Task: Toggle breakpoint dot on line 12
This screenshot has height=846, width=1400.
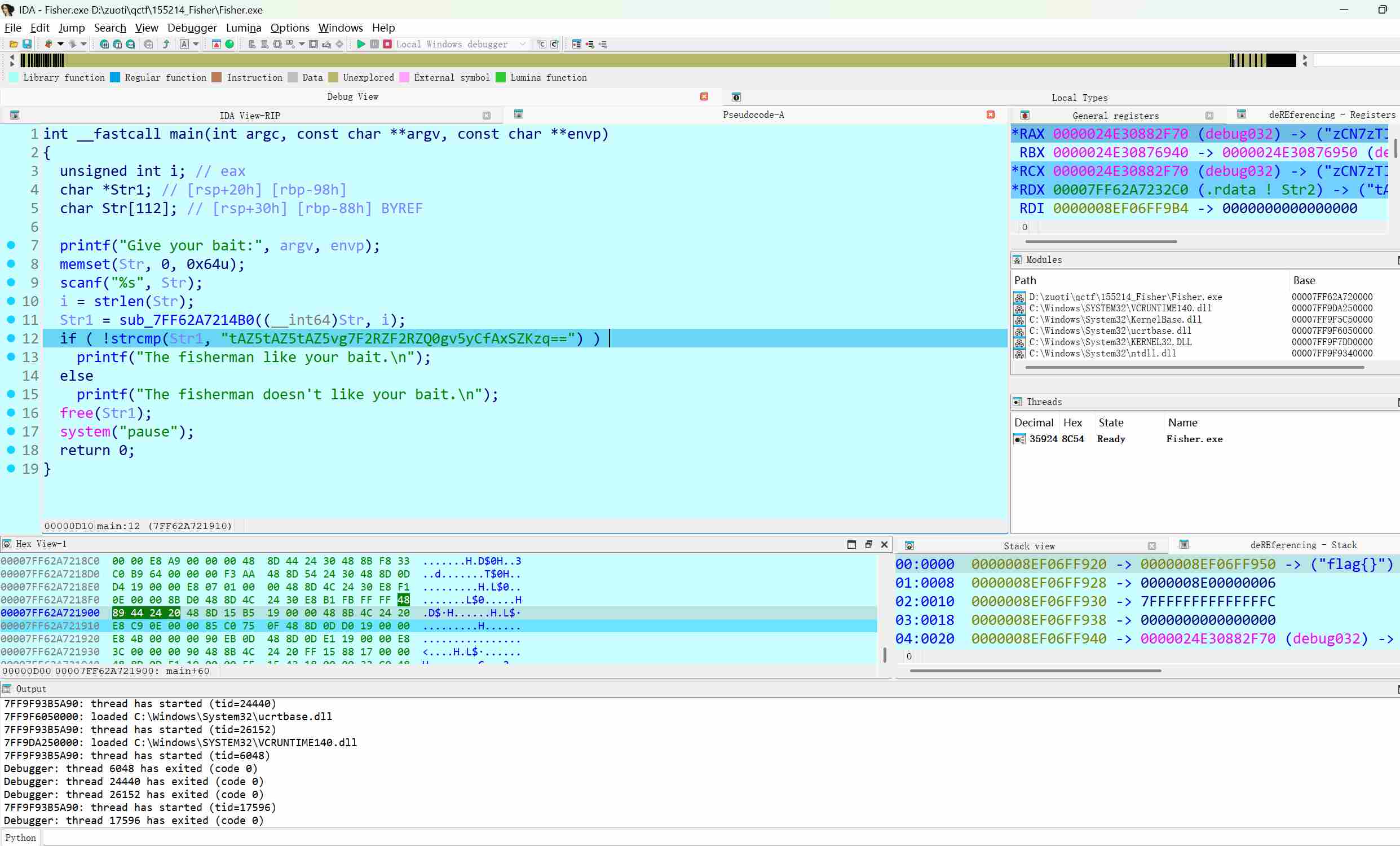Action: (x=11, y=338)
